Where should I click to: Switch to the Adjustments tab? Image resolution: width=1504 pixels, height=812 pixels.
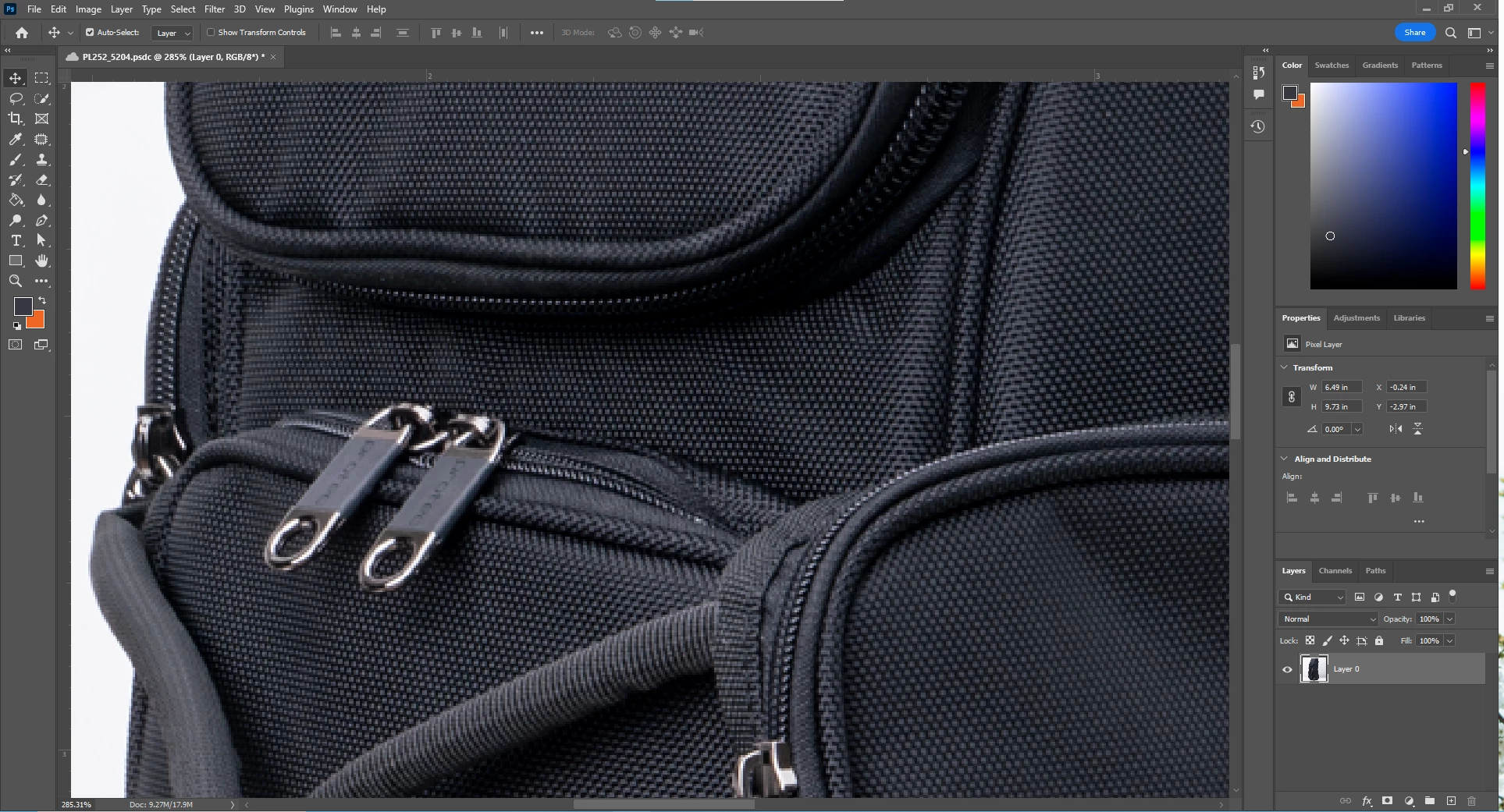tap(1356, 318)
